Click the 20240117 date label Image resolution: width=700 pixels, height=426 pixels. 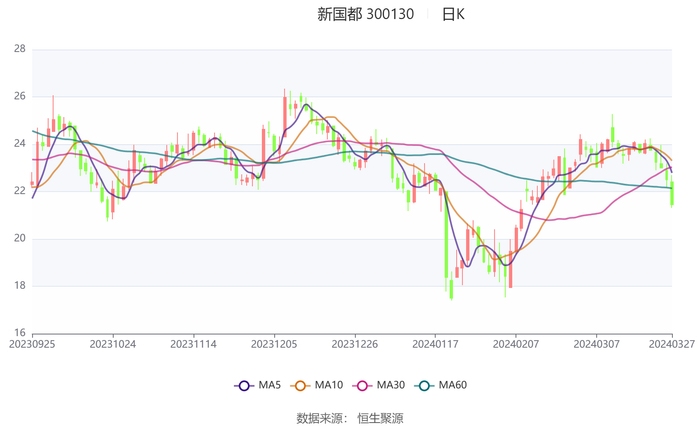tap(435, 344)
